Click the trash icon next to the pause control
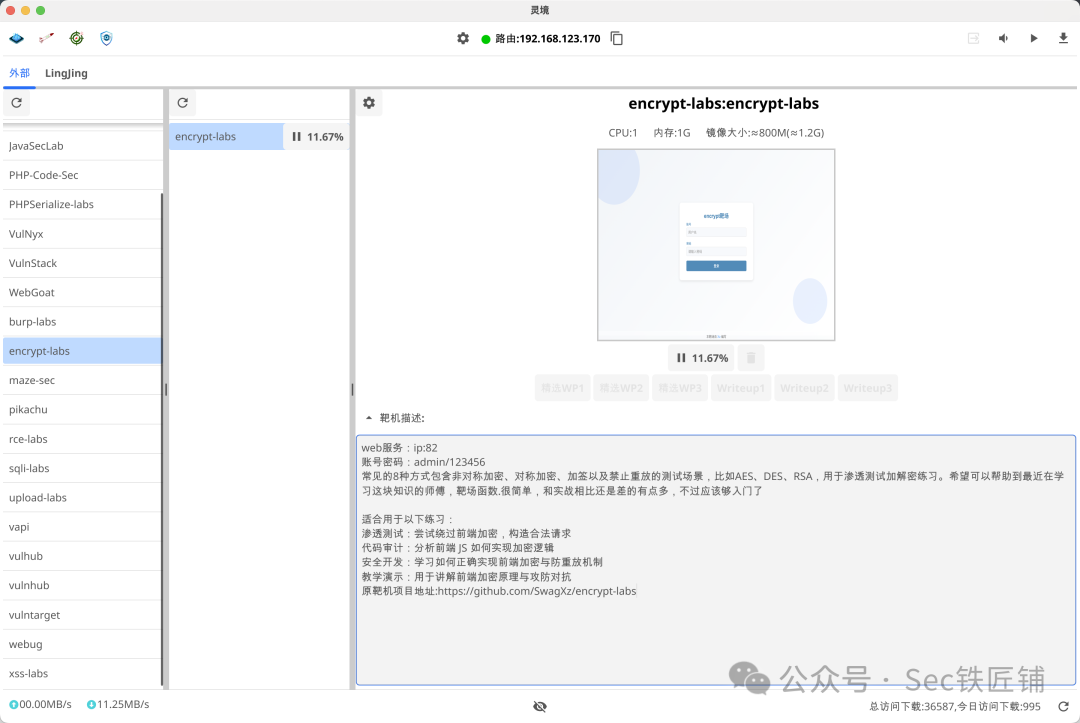This screenshot has height=723, width=1080. click(750, 357)
